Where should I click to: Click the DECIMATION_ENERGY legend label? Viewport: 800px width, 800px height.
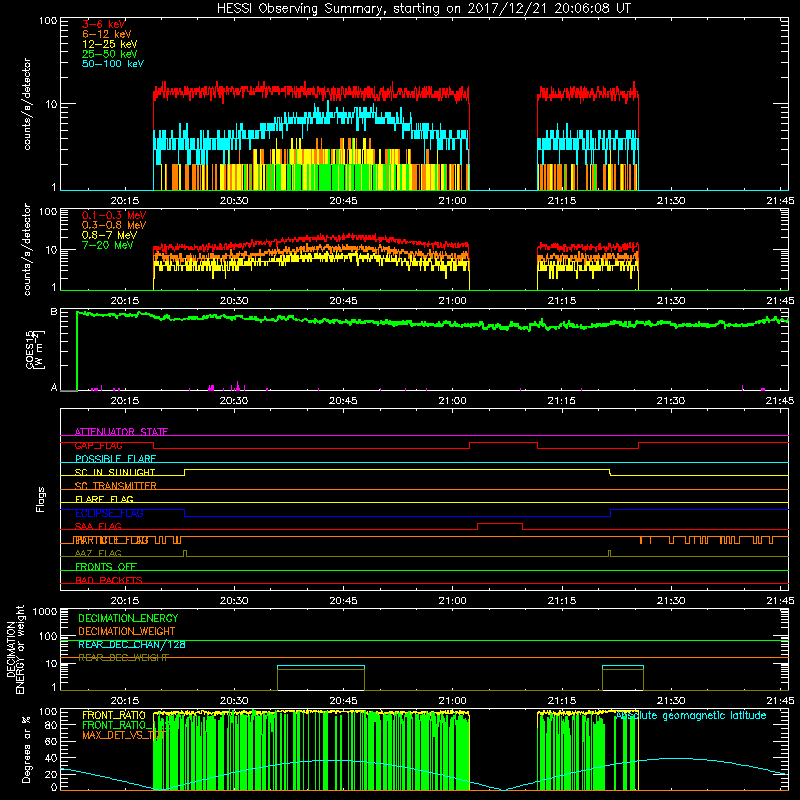(128, 618)
